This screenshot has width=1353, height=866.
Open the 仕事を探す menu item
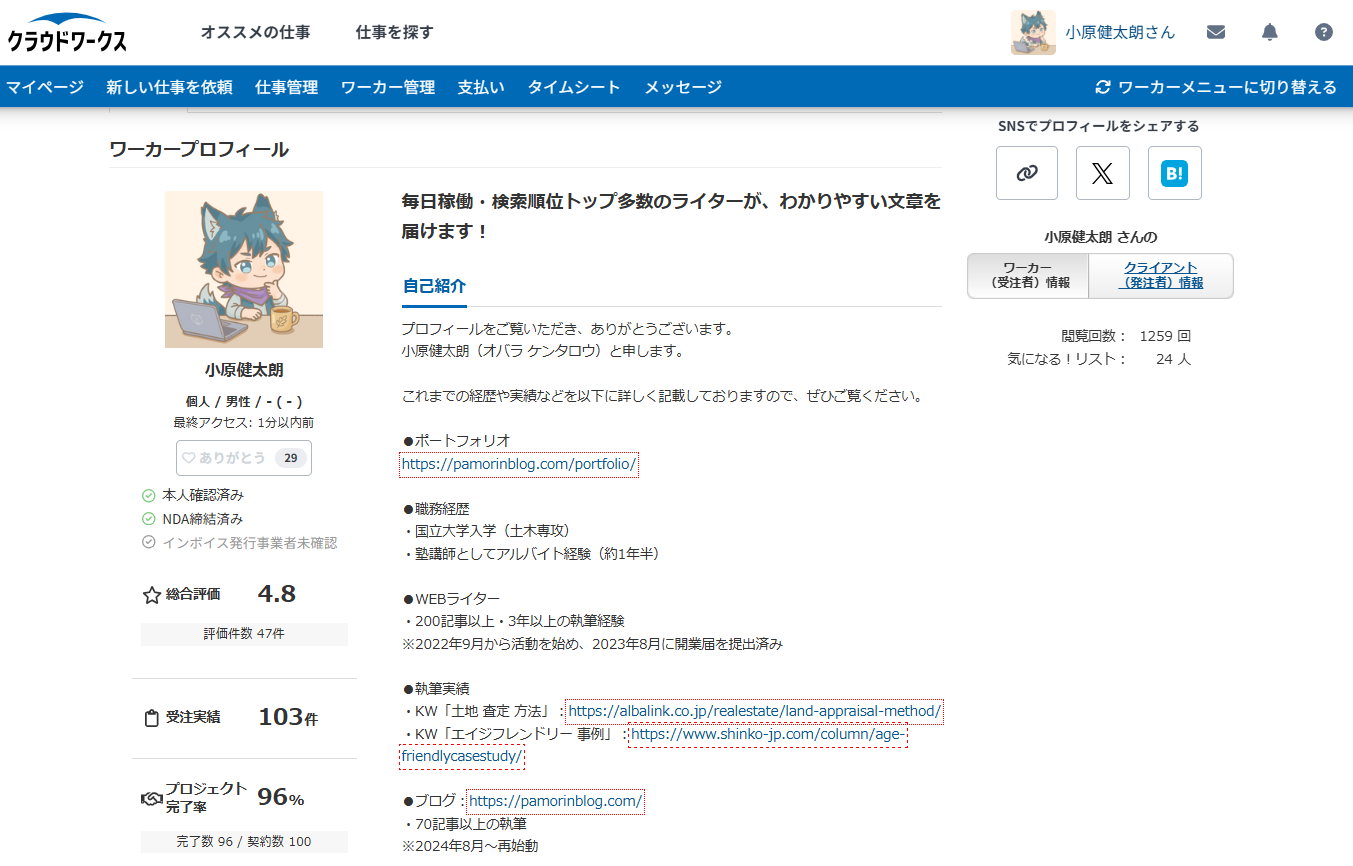tap(394, 31)
